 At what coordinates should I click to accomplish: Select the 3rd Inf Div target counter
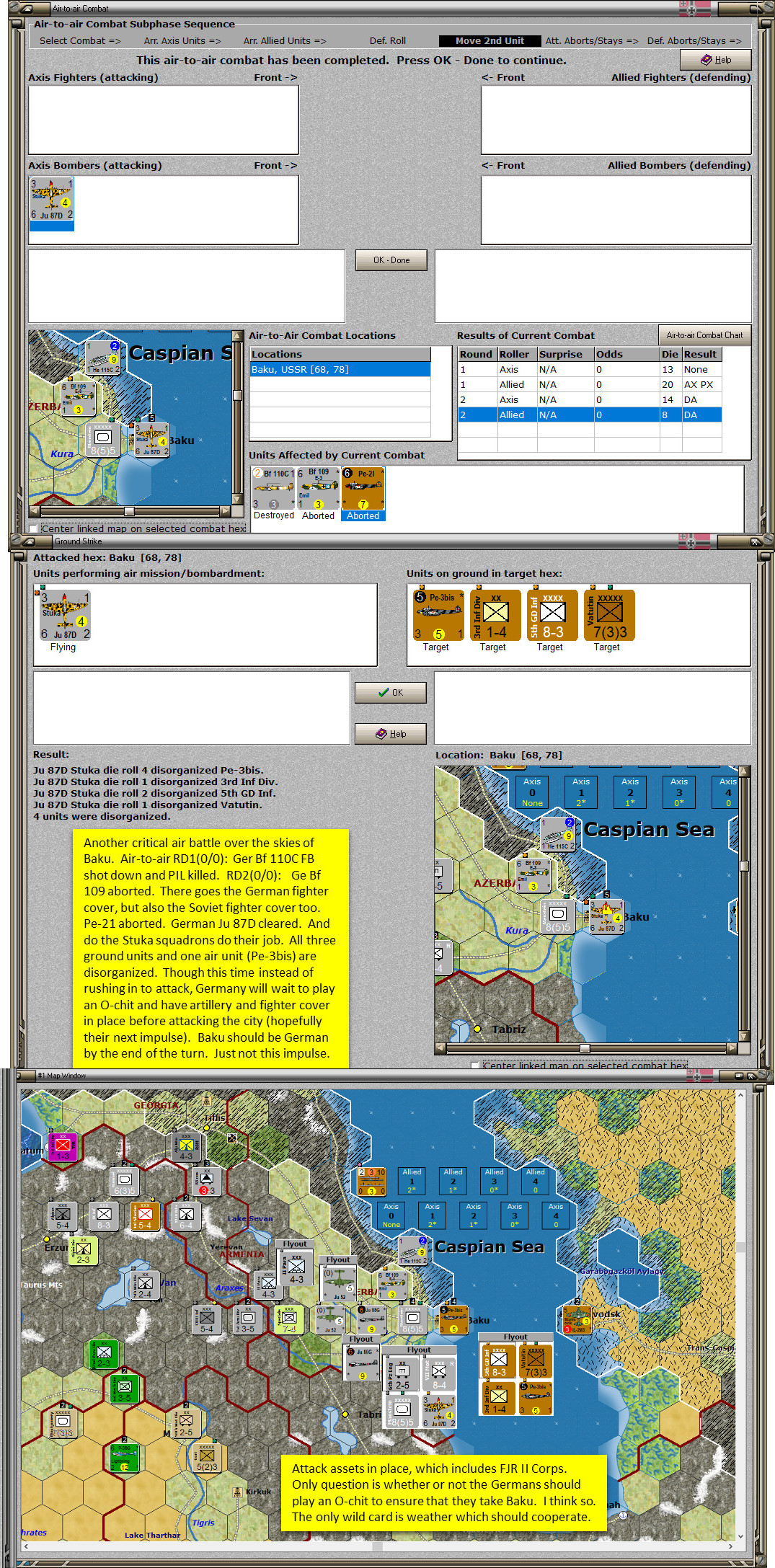[495, 615]
